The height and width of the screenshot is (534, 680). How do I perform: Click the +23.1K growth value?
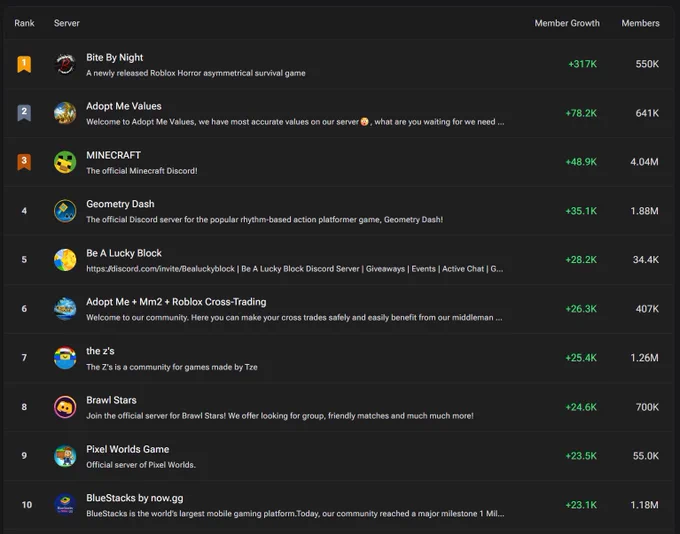point(581,505)
